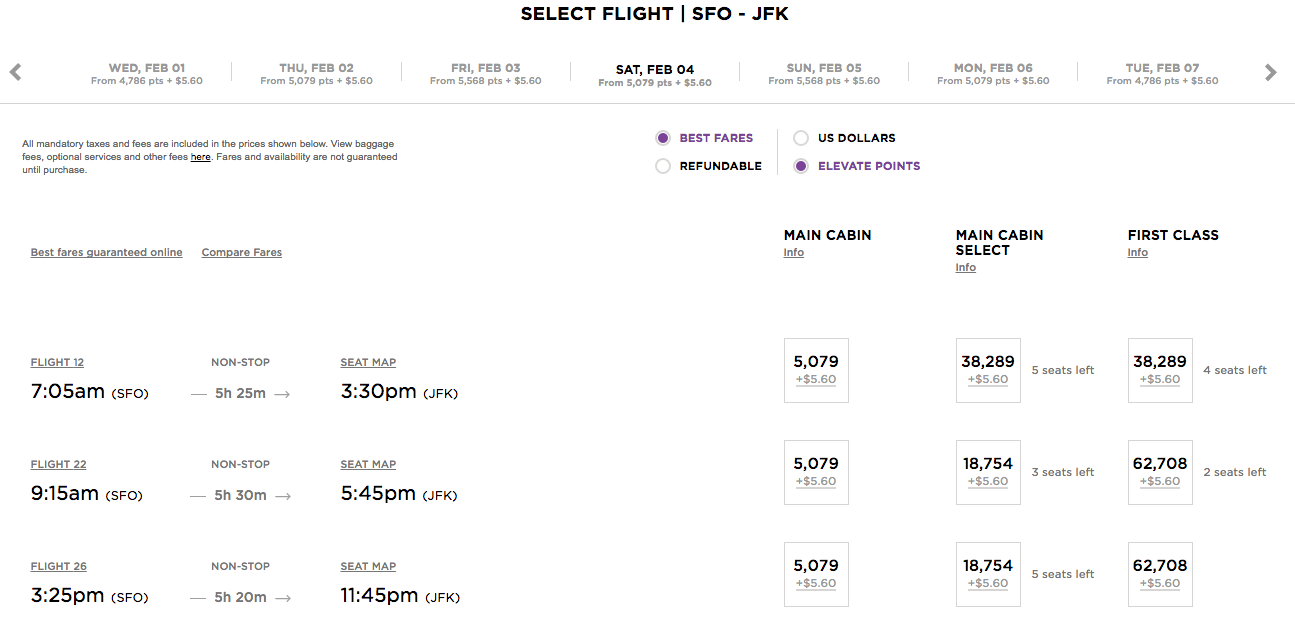Switch pricing to US Dollars
This screenshot has height=618, width=1295.
pyautogui.click(x=801, y=138)
